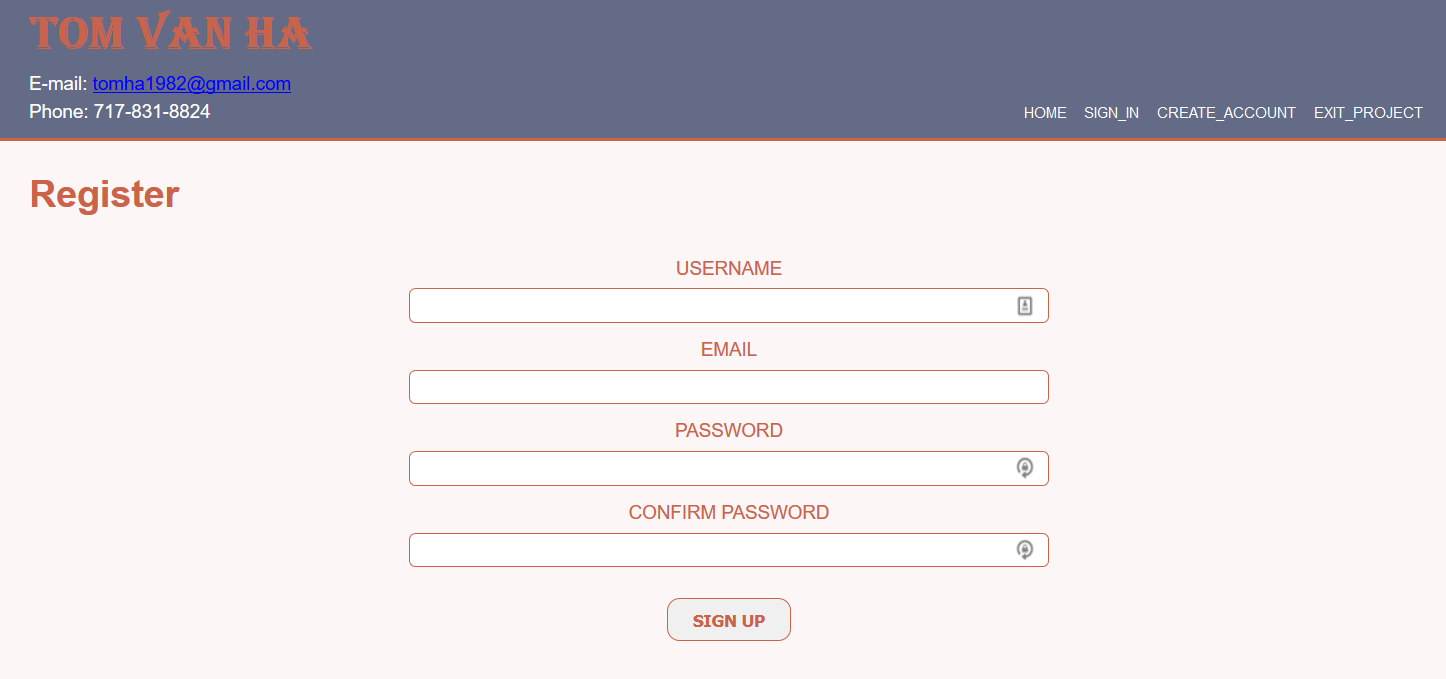The image size is (1446, 679).
Task: Click the key icon in Confirm Password field
Action: [x=1024, y=550]
